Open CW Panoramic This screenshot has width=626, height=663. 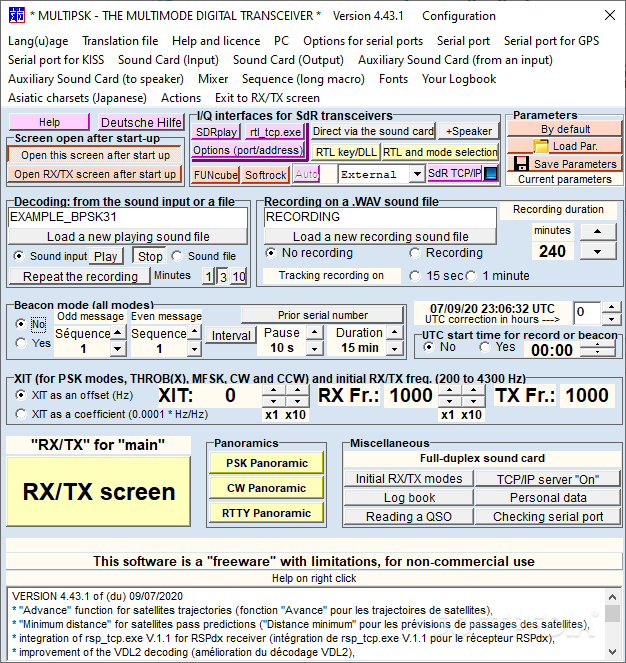point(266,488)
